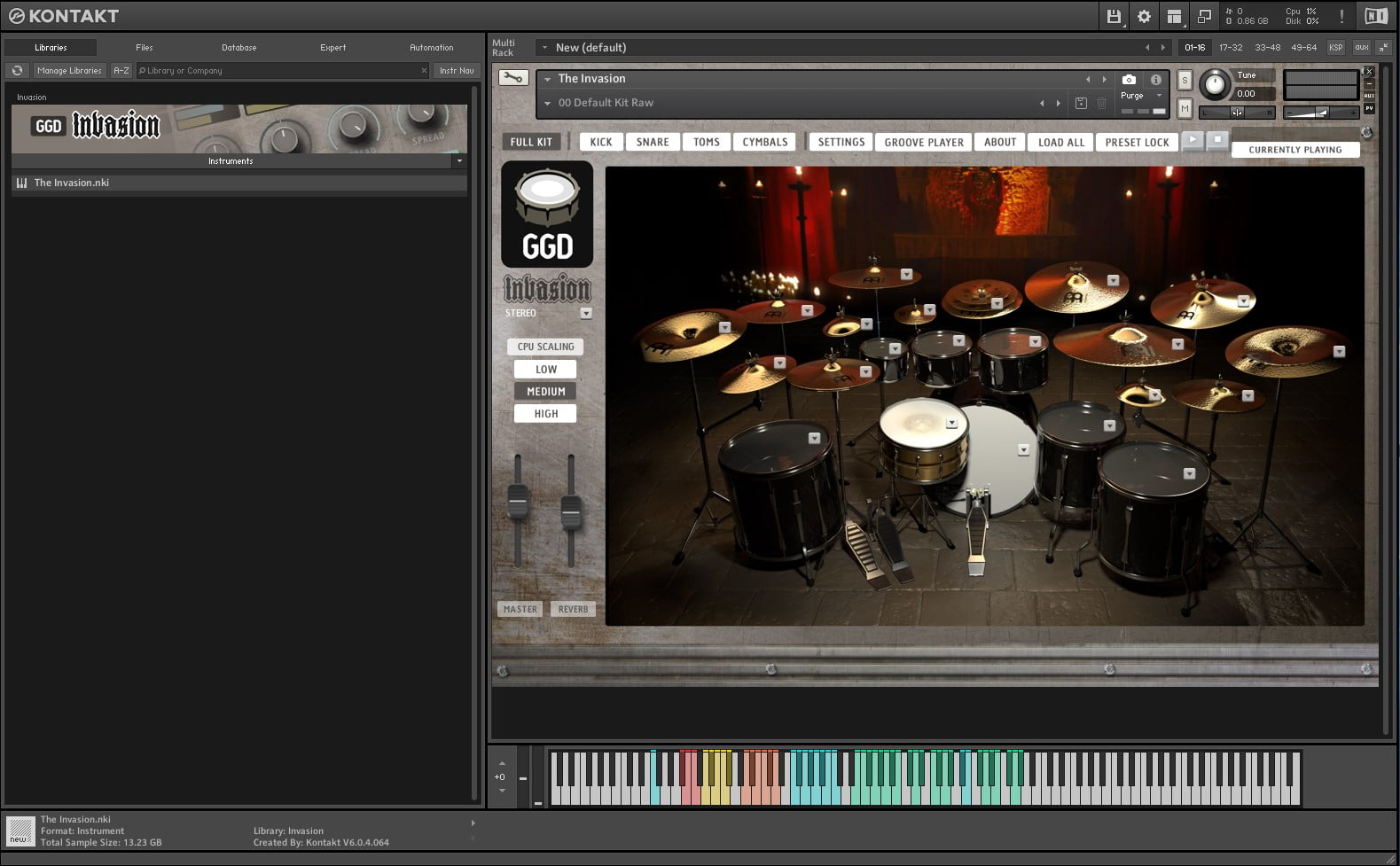Set CPU scaling to HIGH
This screenshot has height=866, width=1400.
(x=545, y=413)
